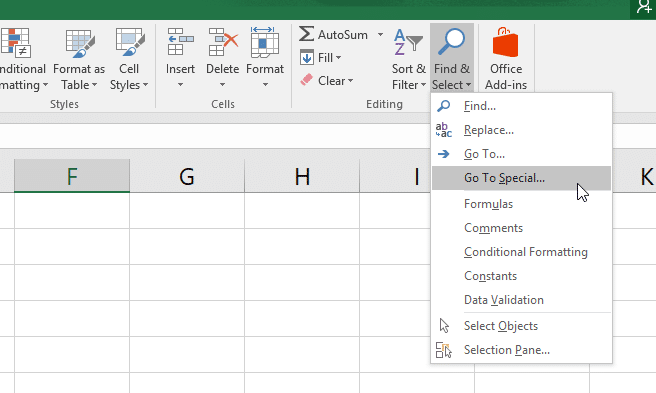Expand the Format as Table dropdown arrow

(x=95, y=85)
